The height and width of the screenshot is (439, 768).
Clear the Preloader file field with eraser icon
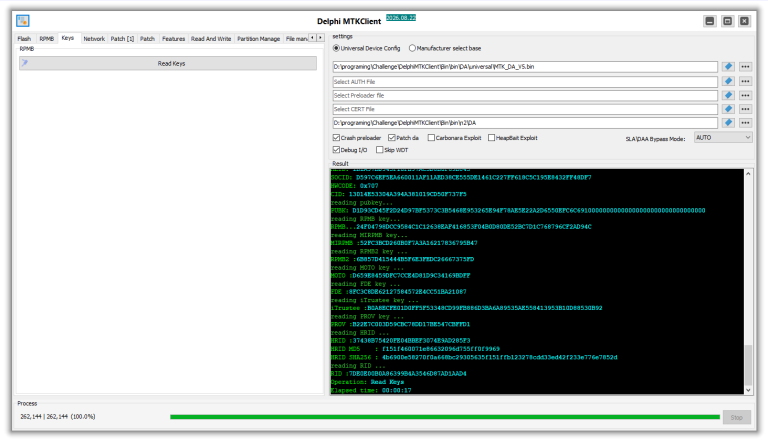(728, 95)
